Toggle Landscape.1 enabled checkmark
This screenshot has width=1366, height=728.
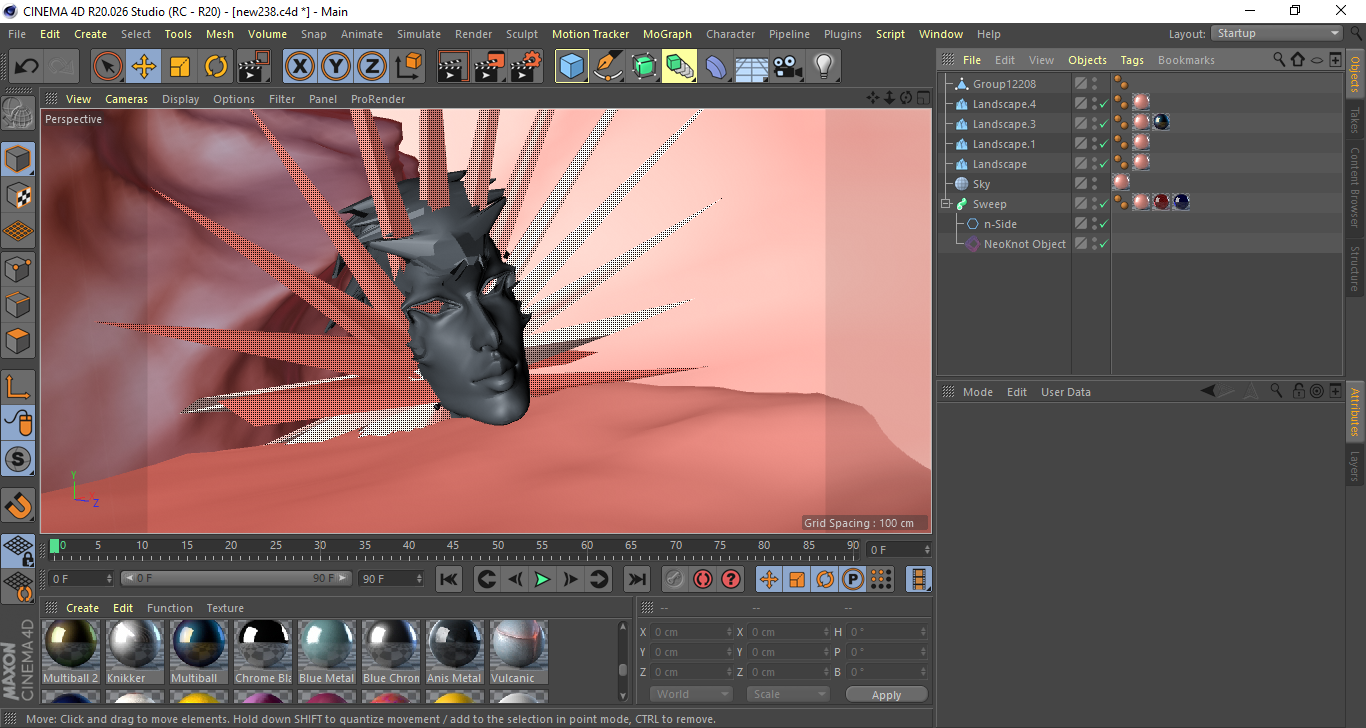[x=1103, y=144]
